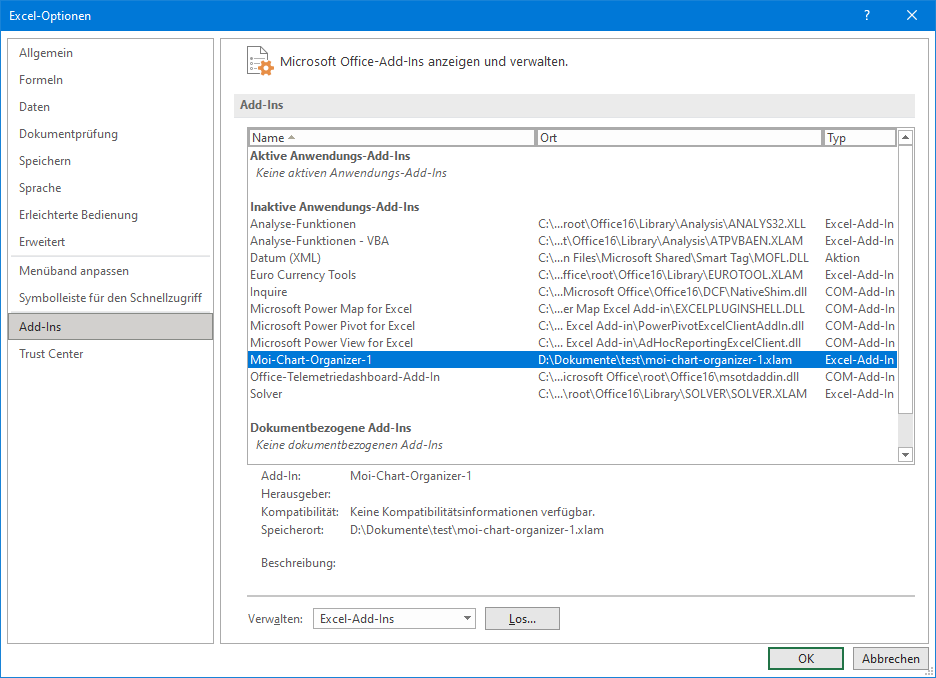Click the scroll up arrow of list
The height and width of the screenshot is (678, 936).
point(906,137)
